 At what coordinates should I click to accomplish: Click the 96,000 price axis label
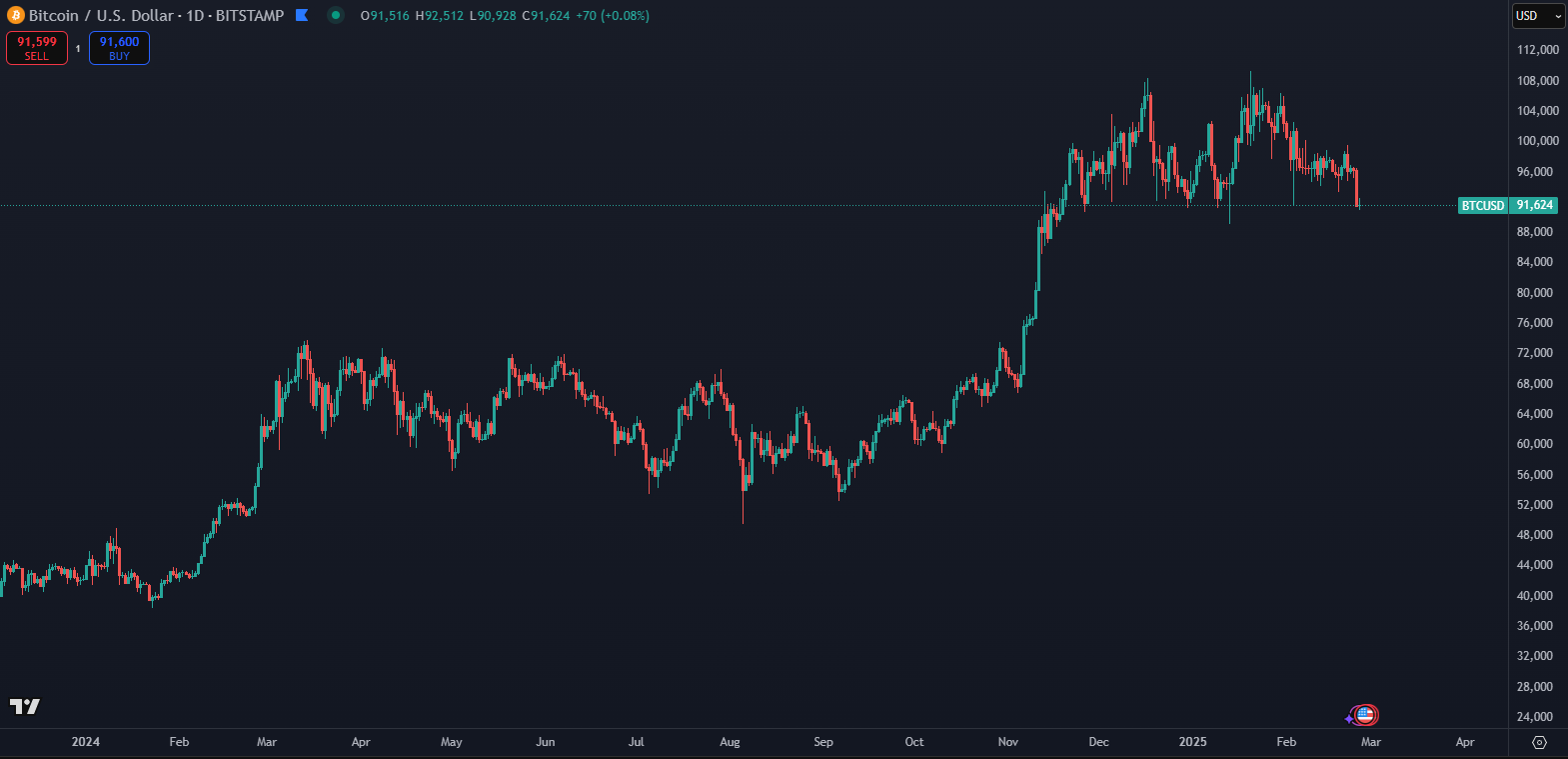coord(1535,172)
